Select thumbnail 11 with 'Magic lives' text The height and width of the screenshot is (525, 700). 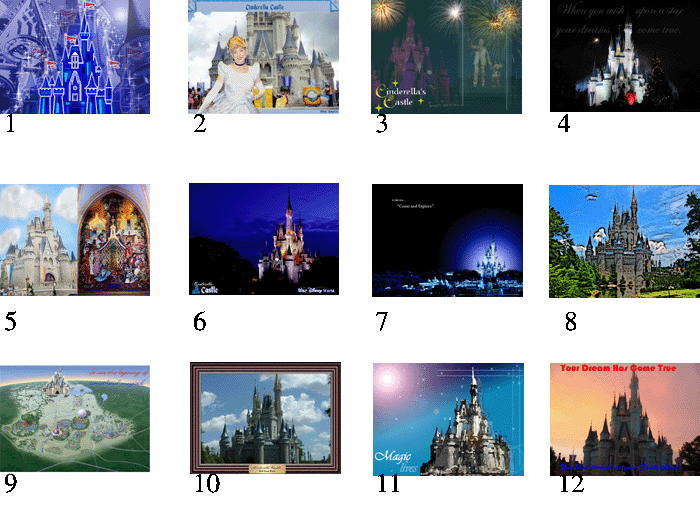click(448, 419)
